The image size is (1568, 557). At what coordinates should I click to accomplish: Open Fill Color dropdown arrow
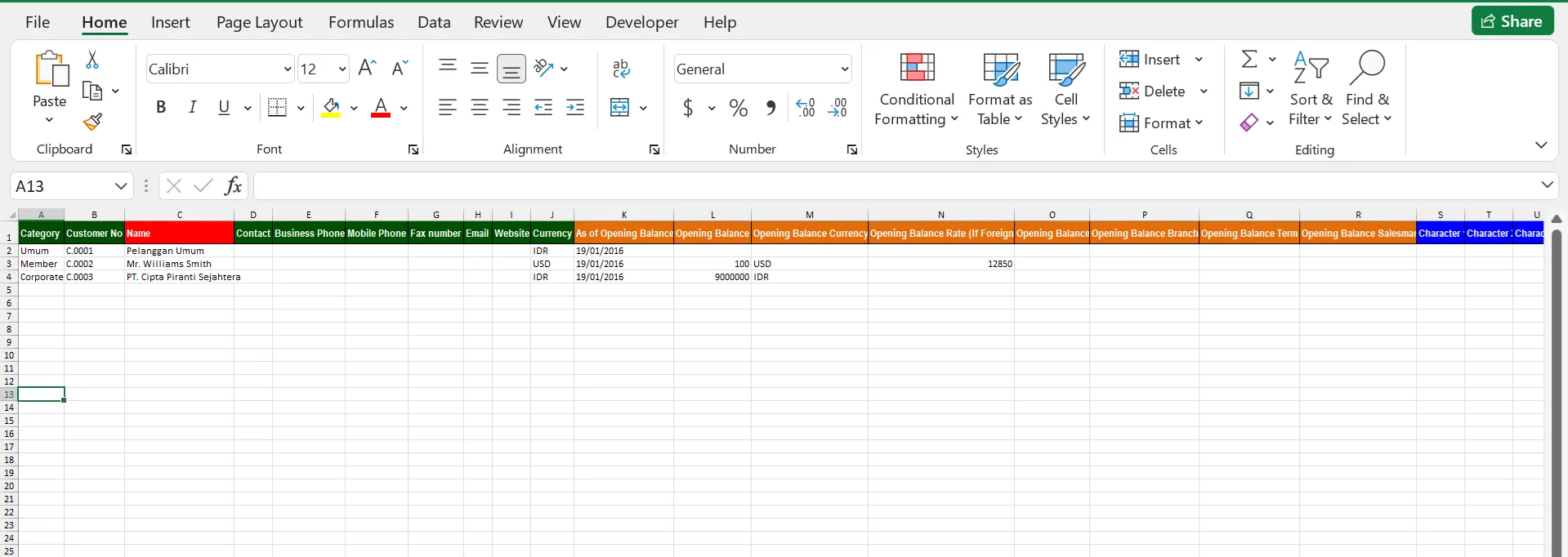click(354, 108)
